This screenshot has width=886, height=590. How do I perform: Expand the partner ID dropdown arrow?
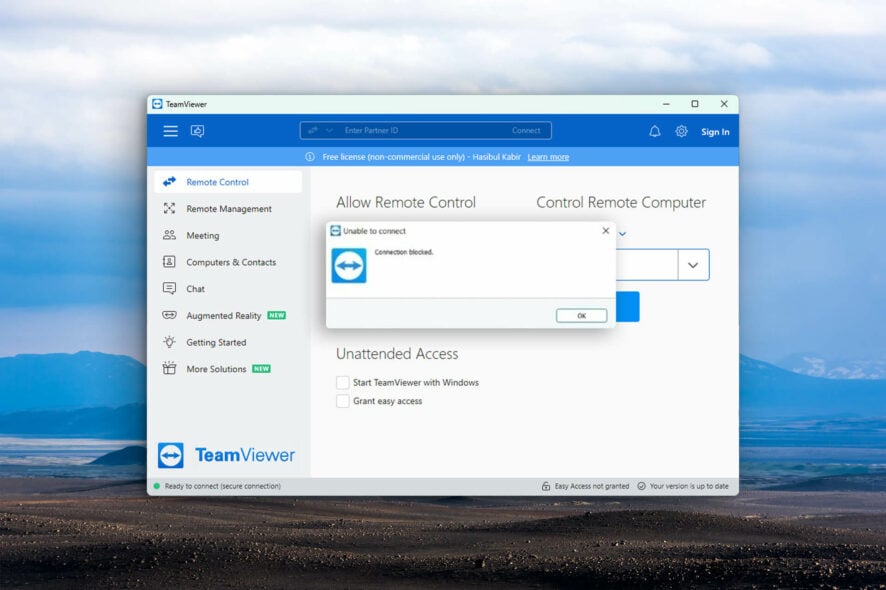coord(693,265)
